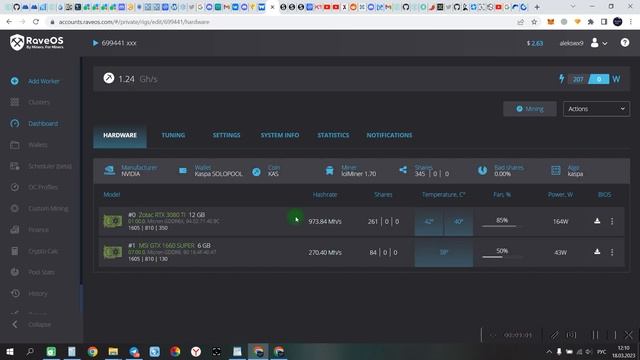
Task: Open Add Worker in sidebar
Action: click(x=44, y=81)
